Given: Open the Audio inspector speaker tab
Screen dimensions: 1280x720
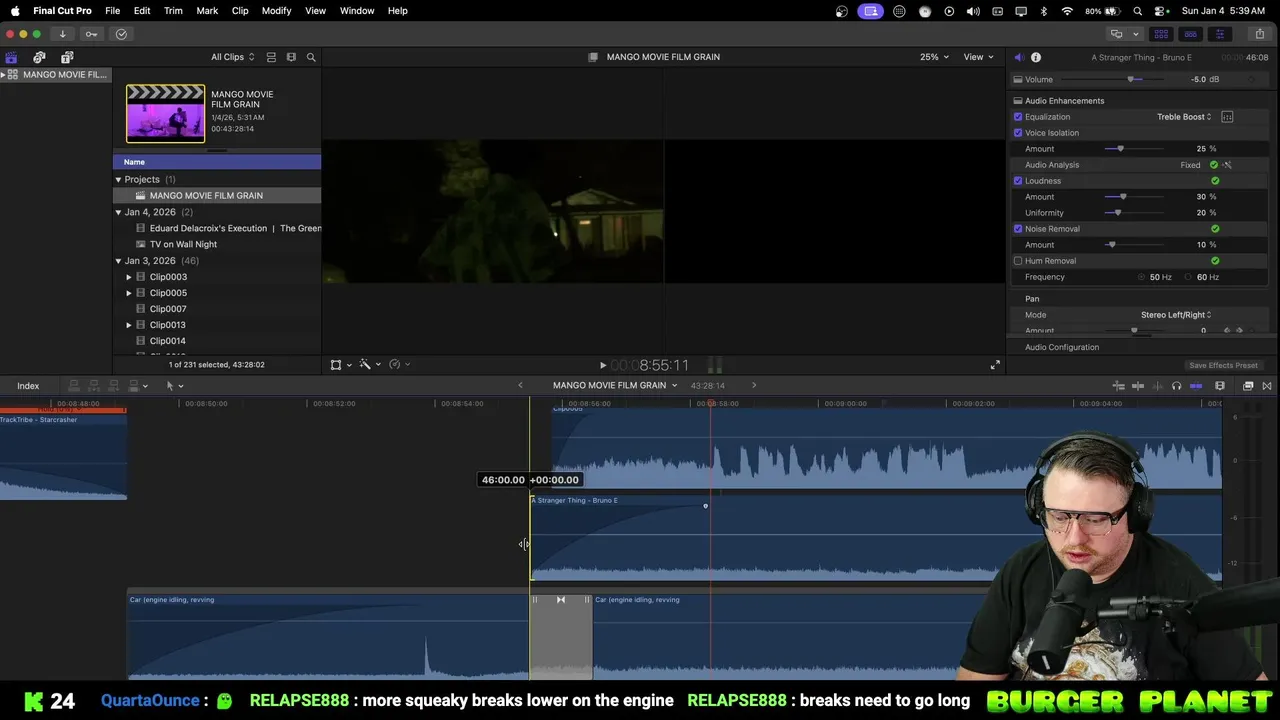Looking at the screenshot, I should point(1018,57).
